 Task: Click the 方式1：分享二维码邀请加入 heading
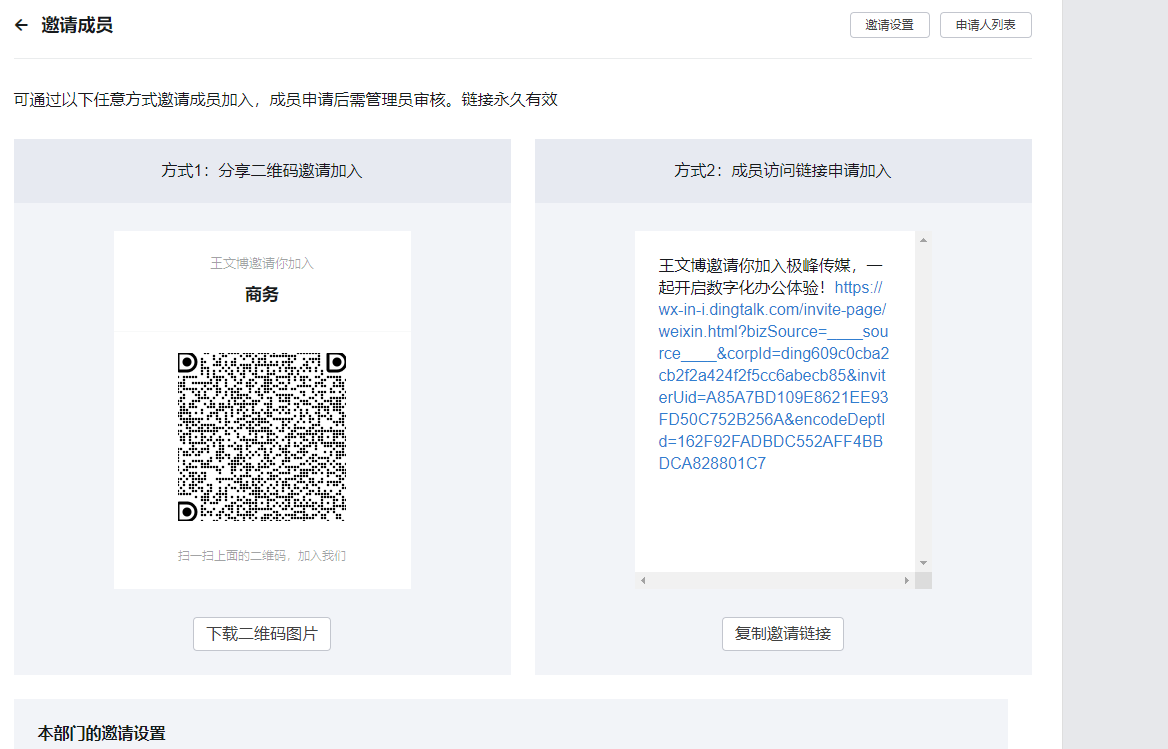point(261,170)
